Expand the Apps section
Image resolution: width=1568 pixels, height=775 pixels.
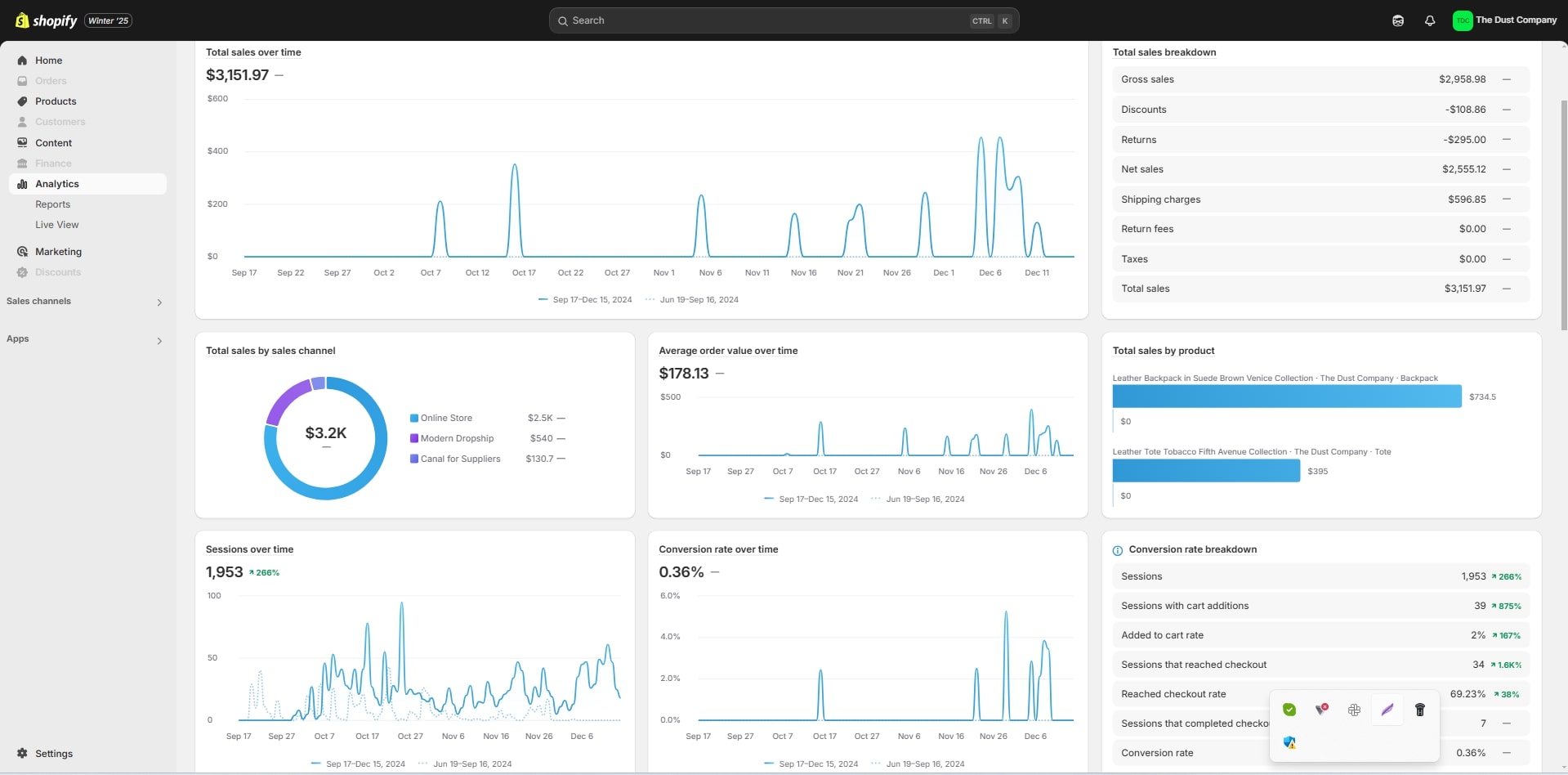pyautogui.click(x=159, y=340)
